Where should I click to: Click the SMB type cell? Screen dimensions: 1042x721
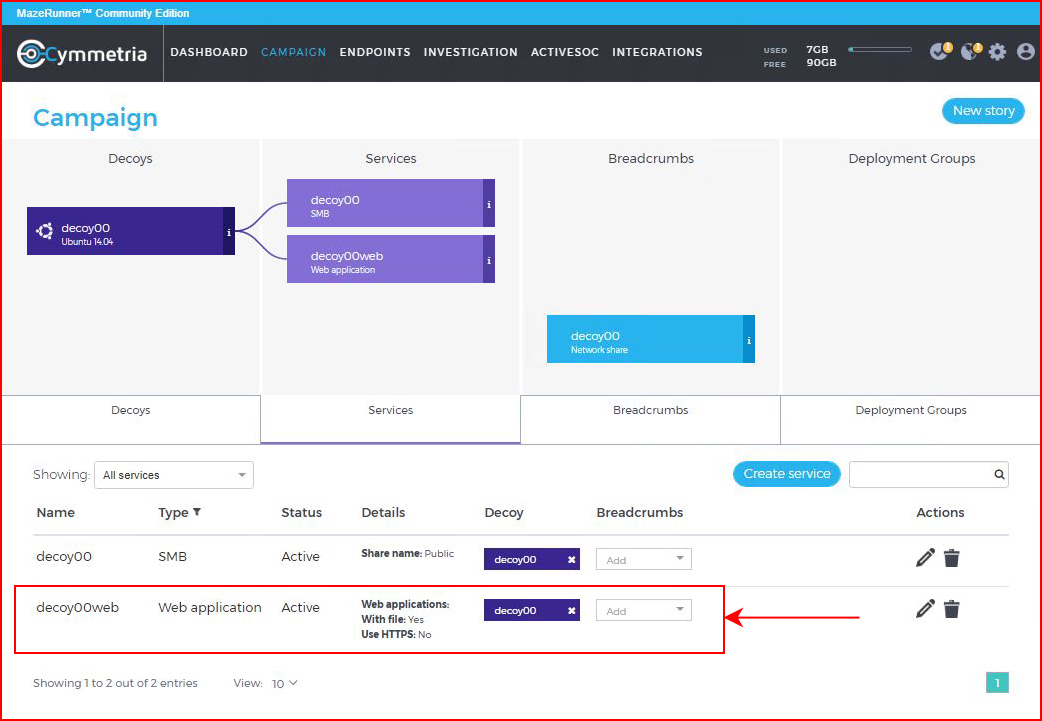click(x=173, y=557)
